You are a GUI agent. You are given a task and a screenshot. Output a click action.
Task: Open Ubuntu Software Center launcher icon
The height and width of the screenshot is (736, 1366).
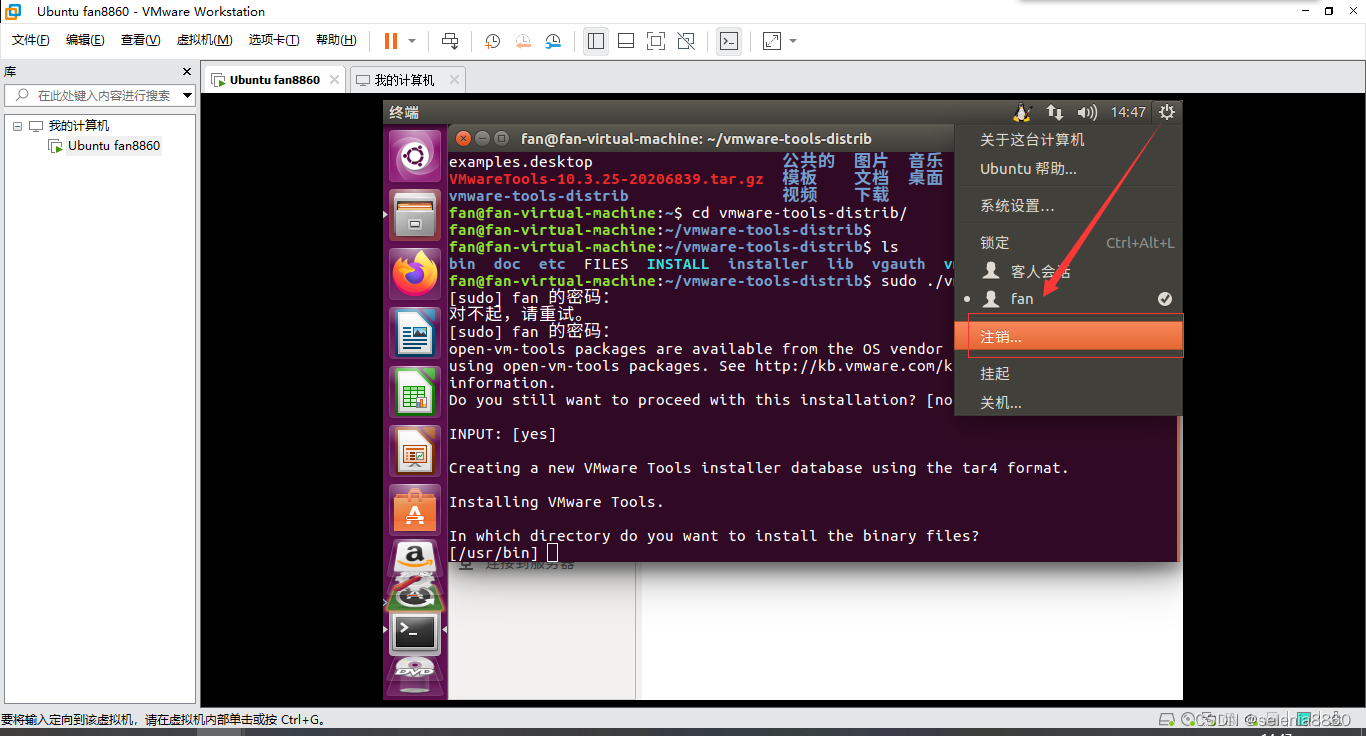[x=415, y=510]
